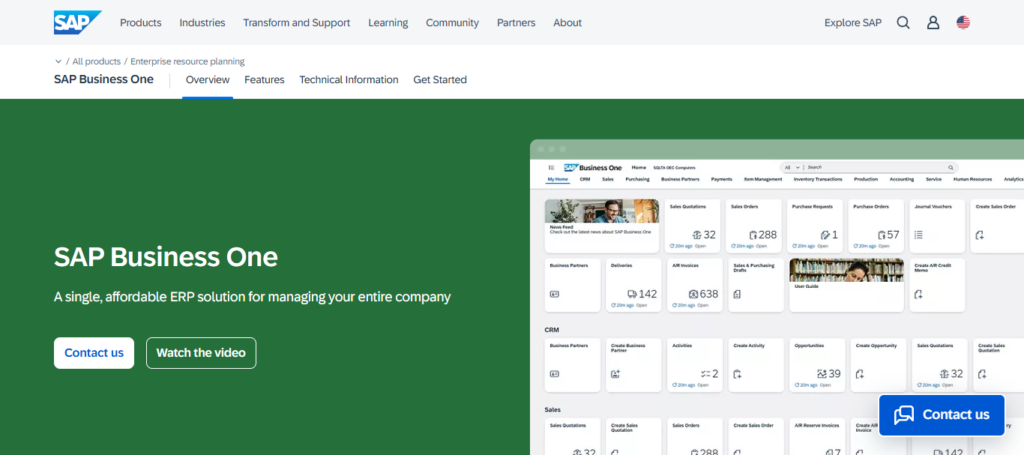Select the Human Resources tab in preview
Image resolution: width=1024 pixels, height=455 pixels.
click(972, 179)
